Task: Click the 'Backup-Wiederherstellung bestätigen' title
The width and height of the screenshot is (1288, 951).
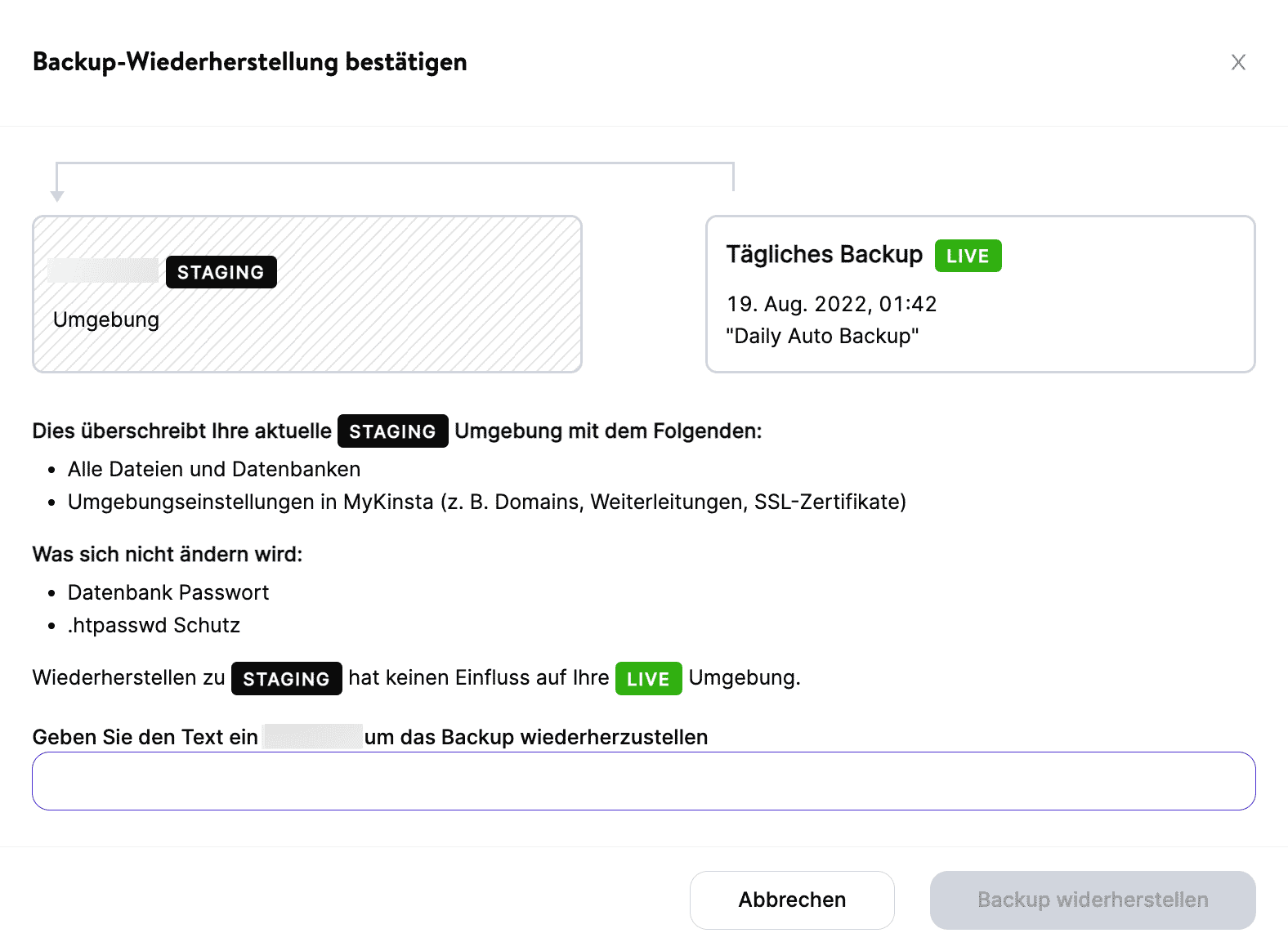Action: (x=249, y=61)
